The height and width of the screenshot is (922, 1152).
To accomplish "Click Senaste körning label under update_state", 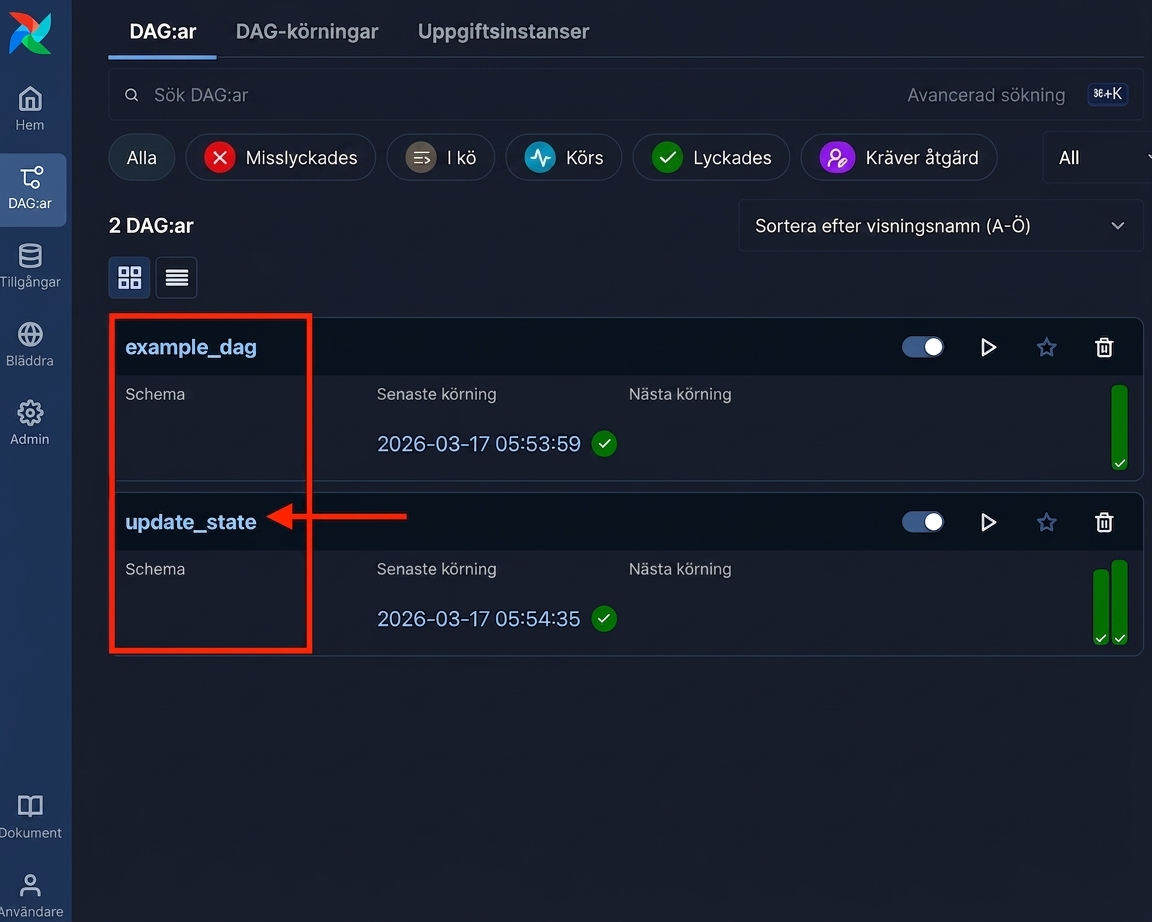I will click(436, 569).
